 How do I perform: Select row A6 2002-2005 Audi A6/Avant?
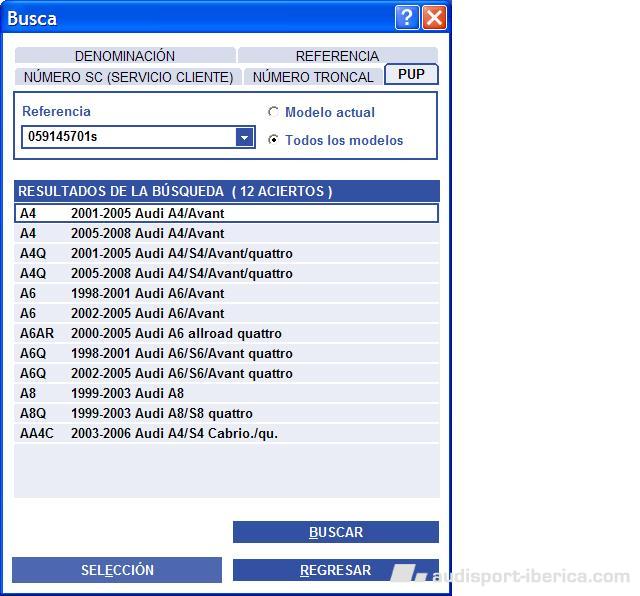click(227, 313)
